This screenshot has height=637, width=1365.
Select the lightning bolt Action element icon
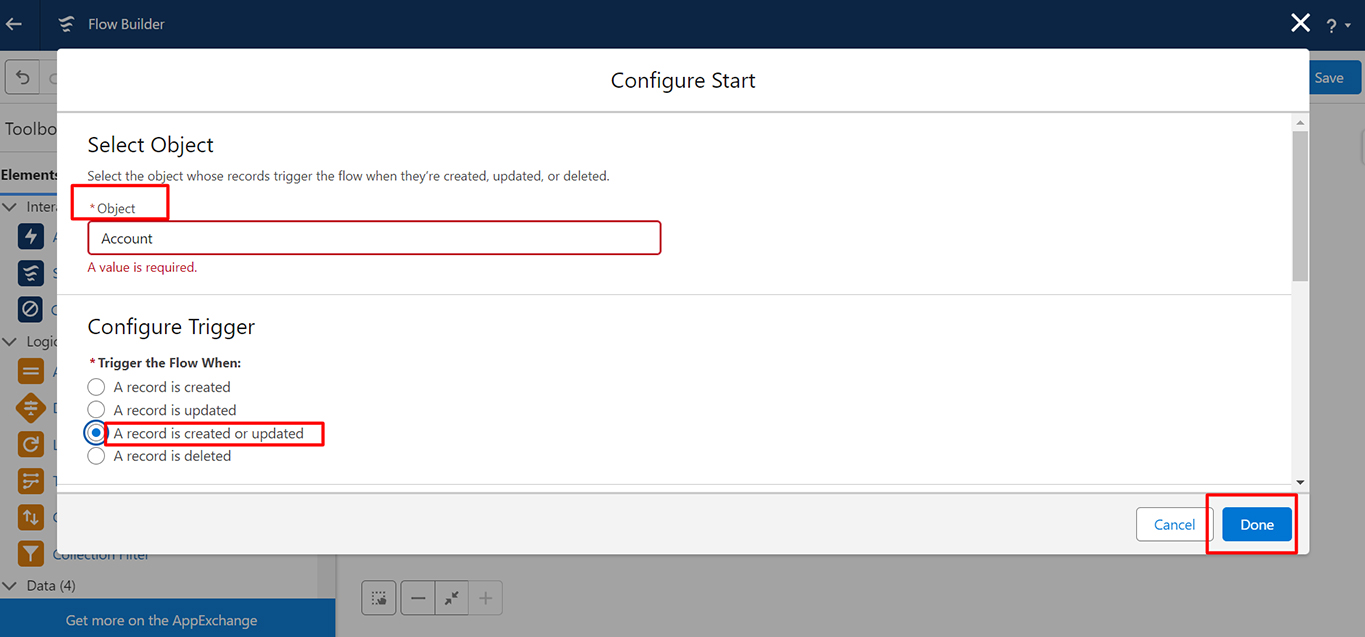pyautogui.click(x=31, y=237)
